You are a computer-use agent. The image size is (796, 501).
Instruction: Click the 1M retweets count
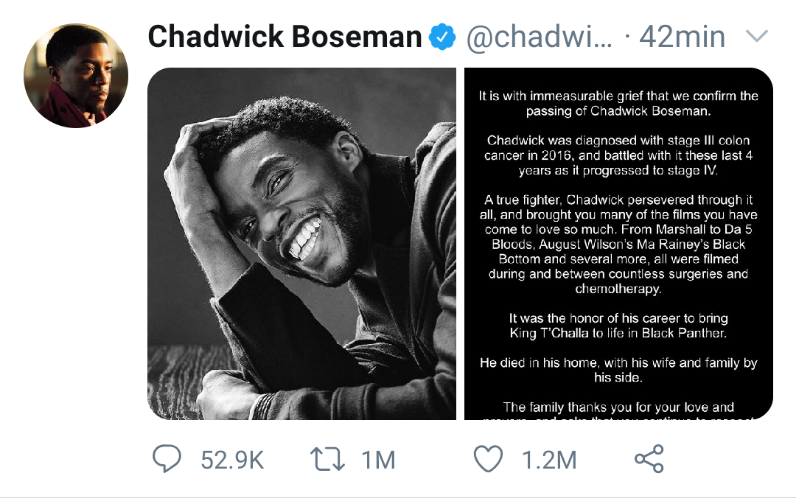pos(379,460)
